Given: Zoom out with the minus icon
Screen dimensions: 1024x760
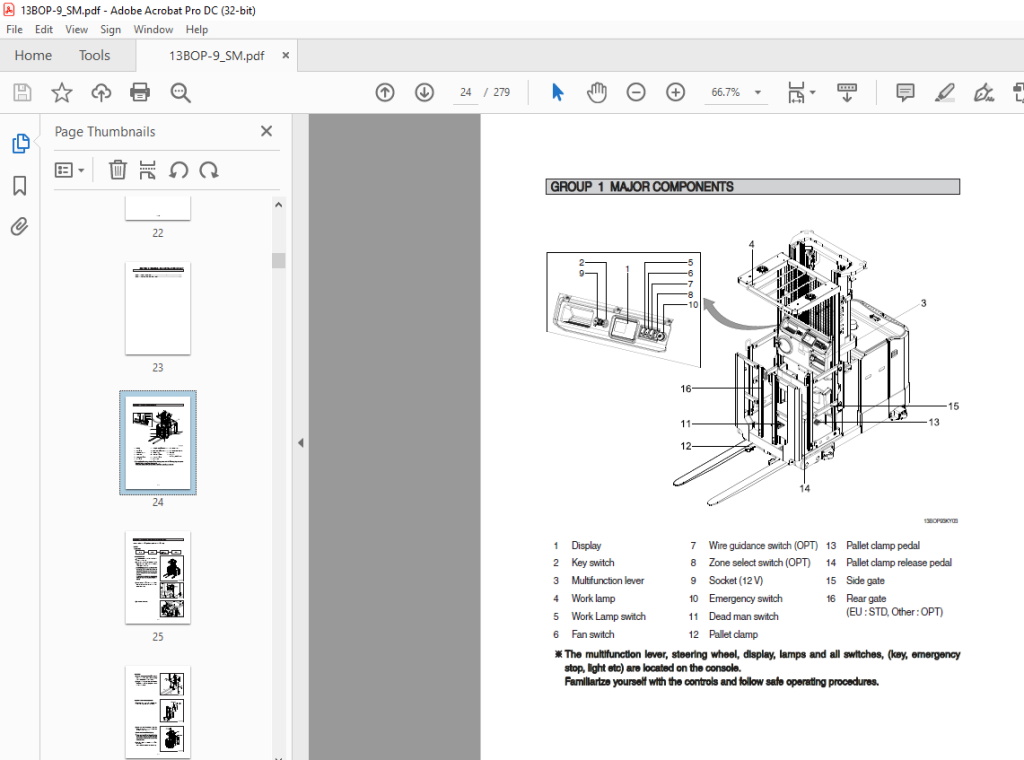Looking at the screenshot, I should [635, 93].
